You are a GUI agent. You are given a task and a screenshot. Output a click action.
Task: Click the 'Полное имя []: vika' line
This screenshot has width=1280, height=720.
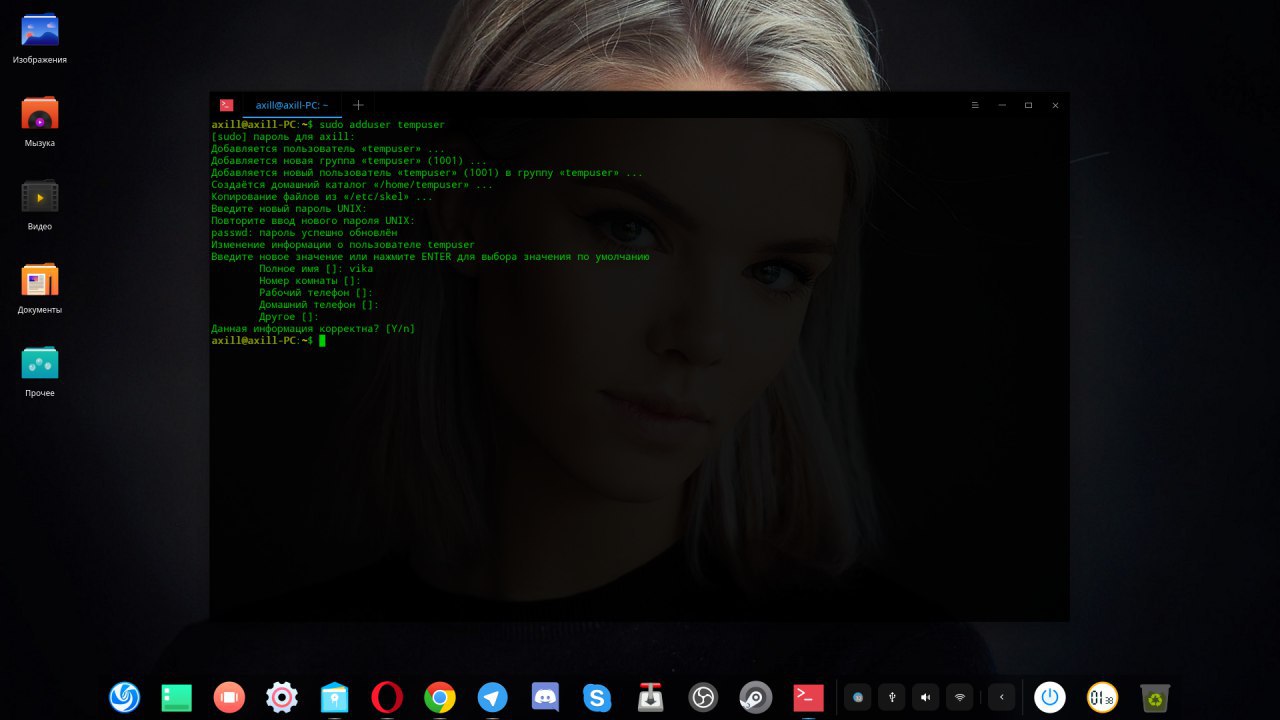(x=316, y=269)
